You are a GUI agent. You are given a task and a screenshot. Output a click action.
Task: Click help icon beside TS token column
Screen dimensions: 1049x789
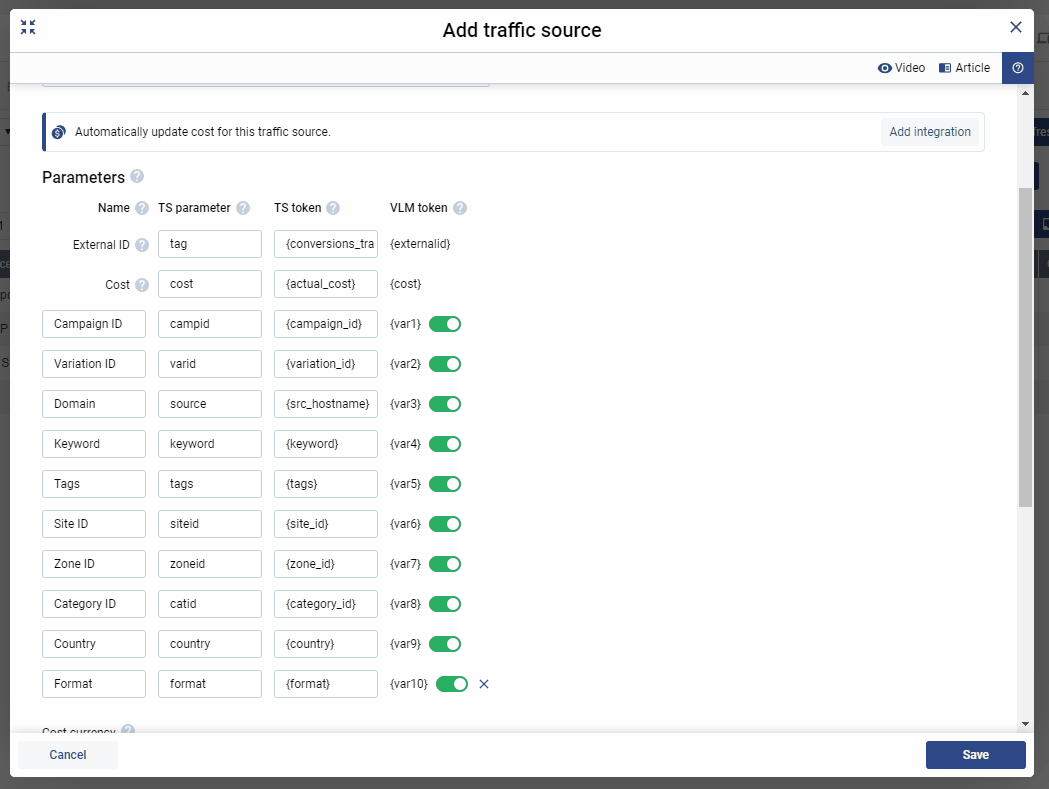(x=333, y=208)
